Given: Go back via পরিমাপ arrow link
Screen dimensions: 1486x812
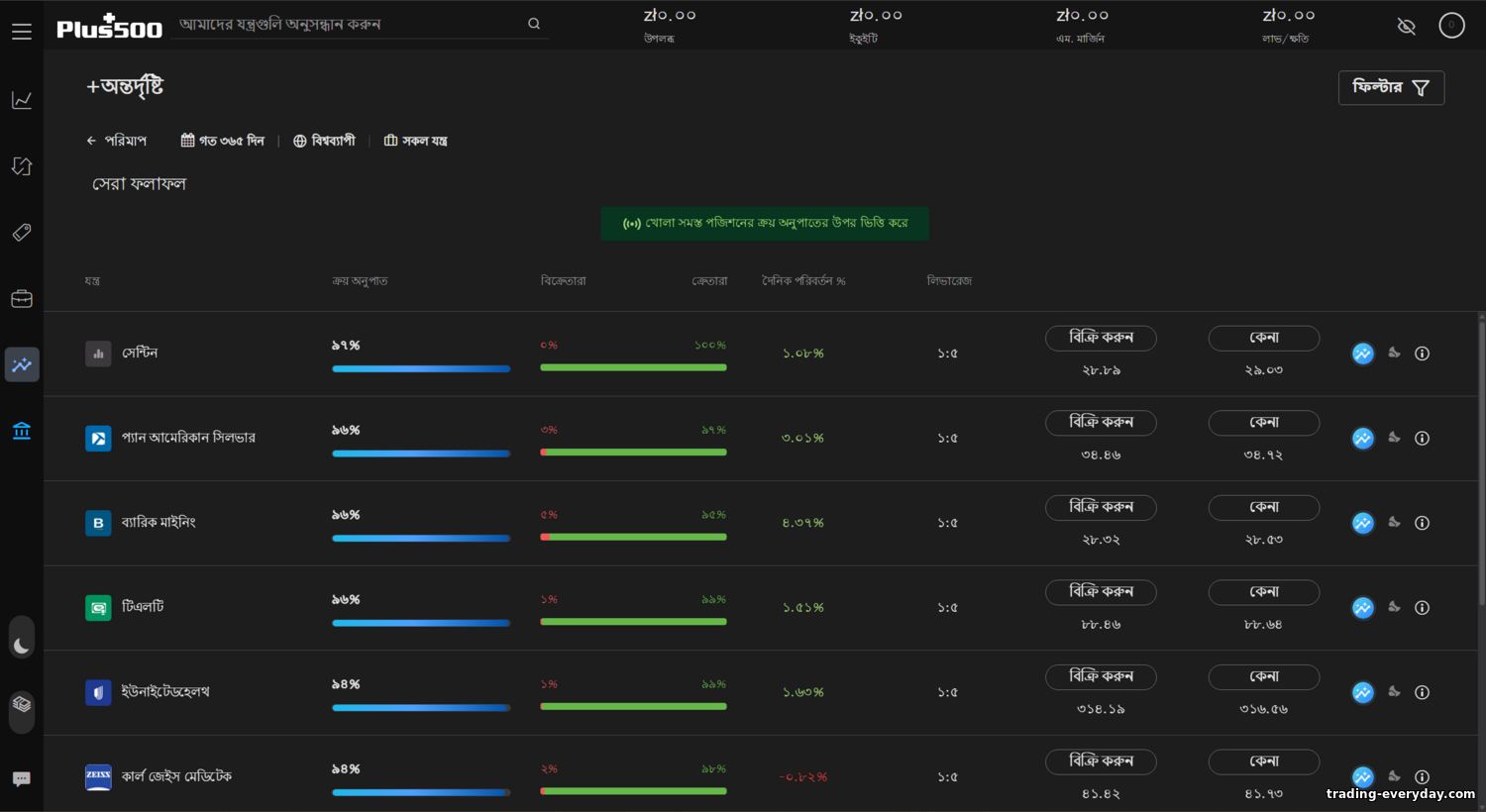Looking at the screenshot, I should (x=116, y=141).
